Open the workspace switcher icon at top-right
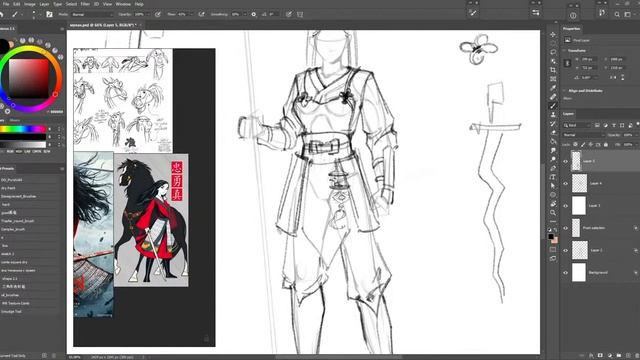 point(627,14)
